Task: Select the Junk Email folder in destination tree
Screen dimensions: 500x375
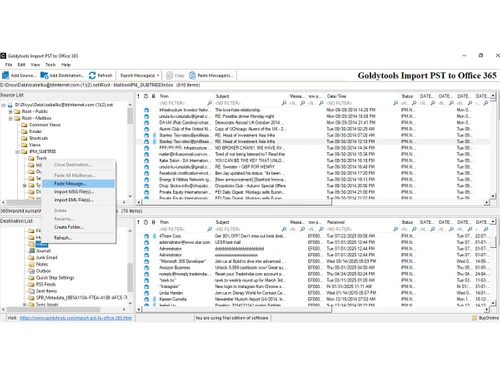Action: pyautogui.click(x=46, y=257)
